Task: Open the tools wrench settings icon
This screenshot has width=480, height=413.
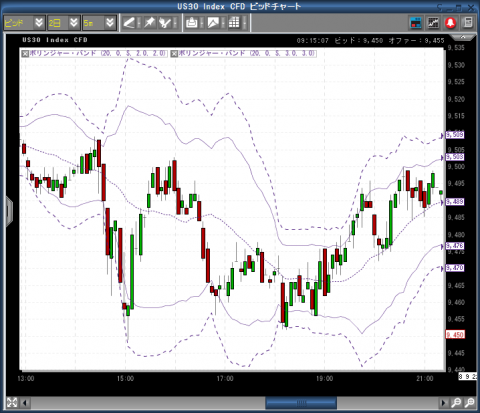Action: click(164, 23)
